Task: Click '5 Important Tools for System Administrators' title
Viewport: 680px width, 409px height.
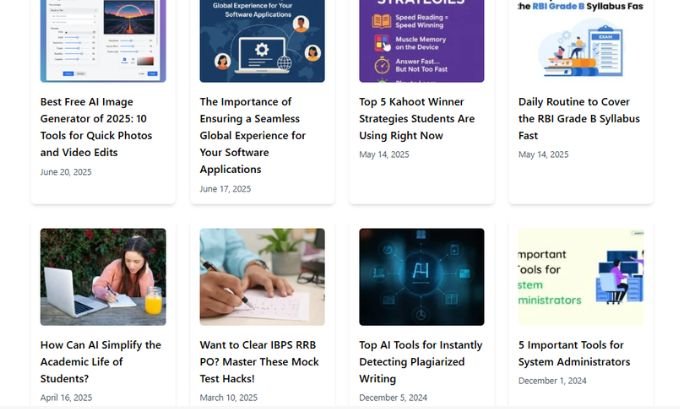Action: 574,353
